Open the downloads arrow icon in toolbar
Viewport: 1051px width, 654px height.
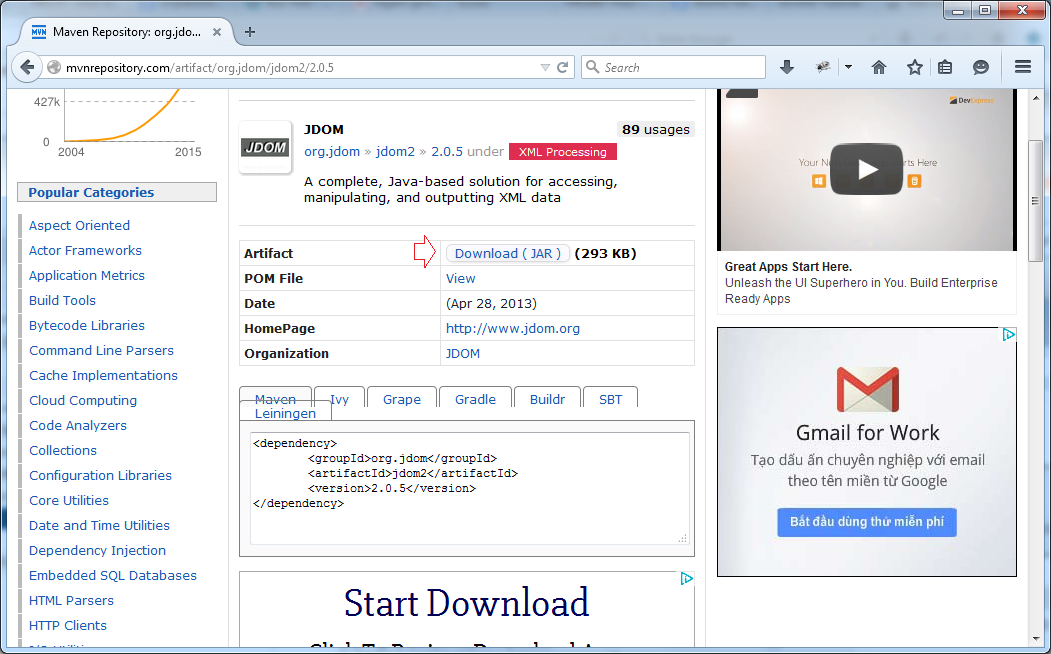pyautogui.click(x=787, y=67)
